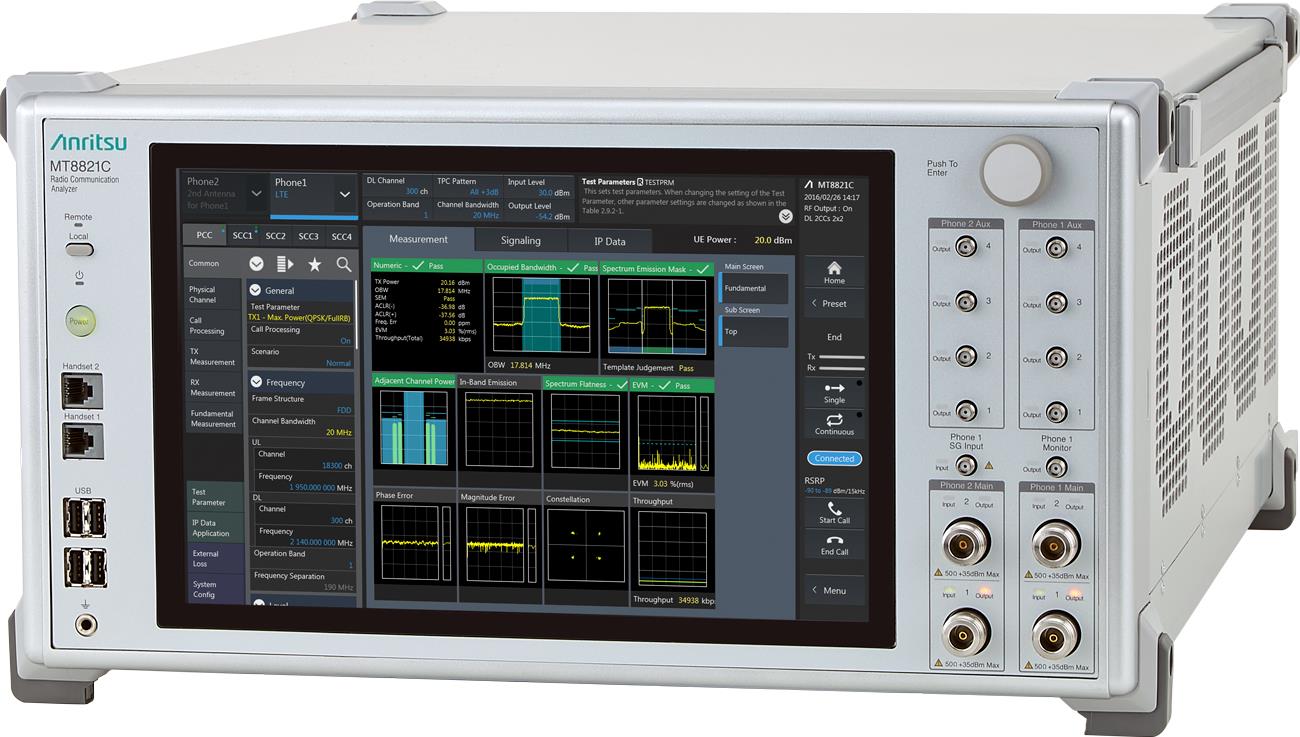This screenshot has height=737, width=1300.
Task: Open the Occupied Bandwidth graph thumbnail
Action: click(x=540, y=312)
